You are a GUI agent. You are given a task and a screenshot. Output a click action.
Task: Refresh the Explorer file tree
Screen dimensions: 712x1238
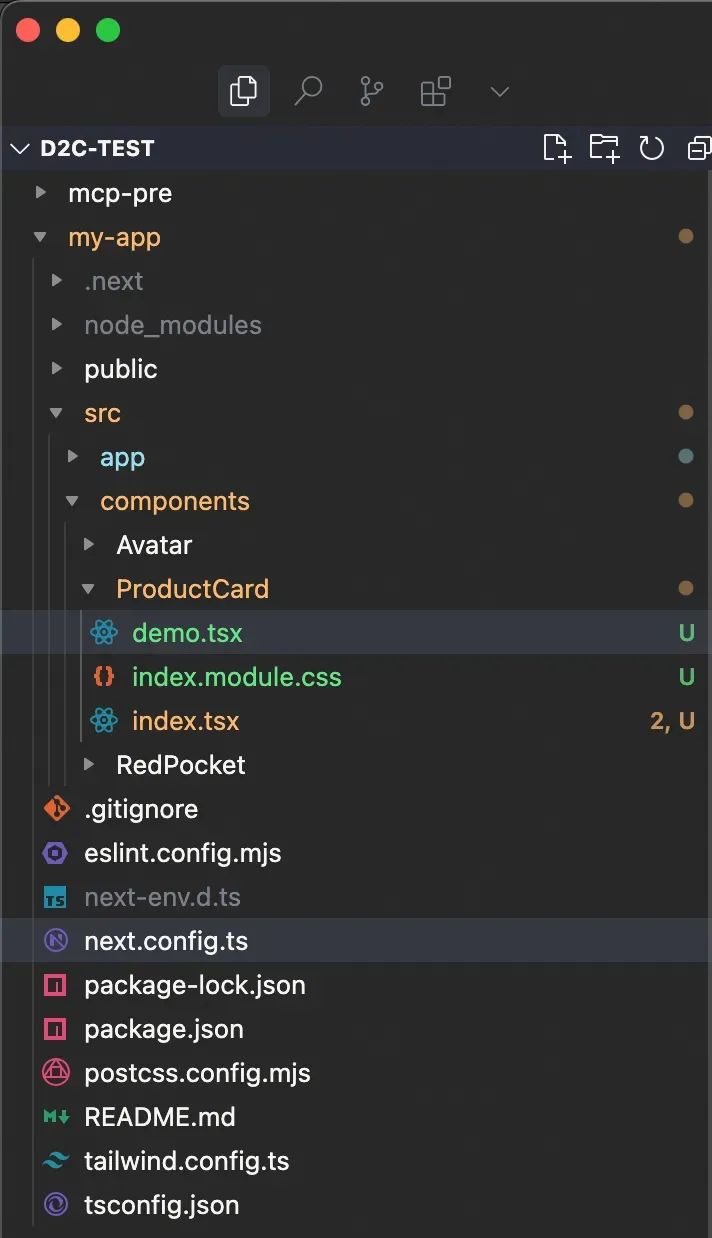click(652, 148)
